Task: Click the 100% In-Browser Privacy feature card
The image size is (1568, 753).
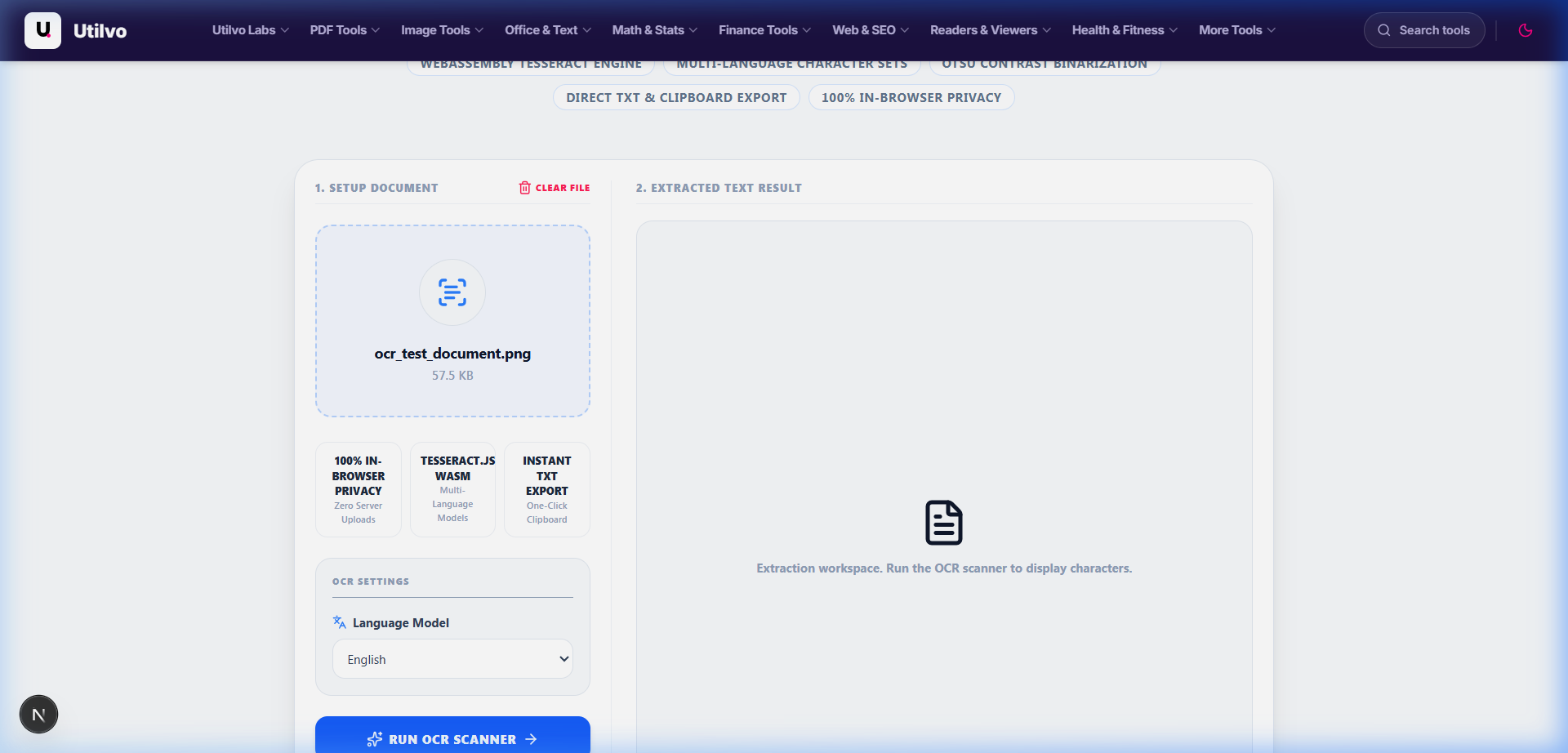Action: [x=359, y=489]
